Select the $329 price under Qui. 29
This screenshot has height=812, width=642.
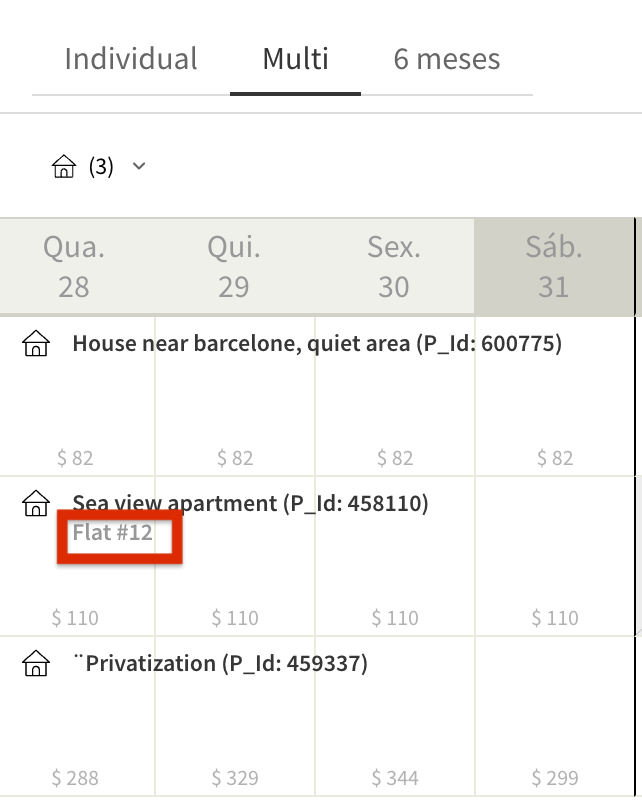pyautogui.click(x=235, y=778)
